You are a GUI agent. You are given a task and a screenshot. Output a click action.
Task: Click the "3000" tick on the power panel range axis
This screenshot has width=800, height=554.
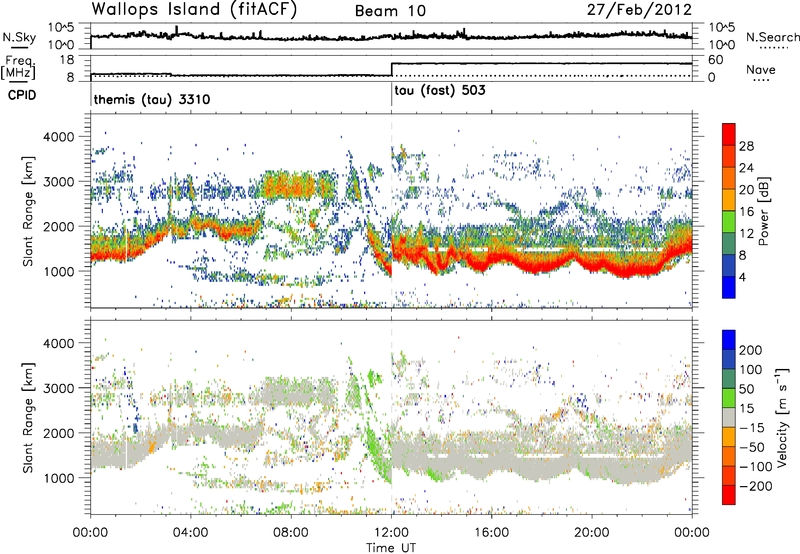pyautogui.click(x=58, y=182)
